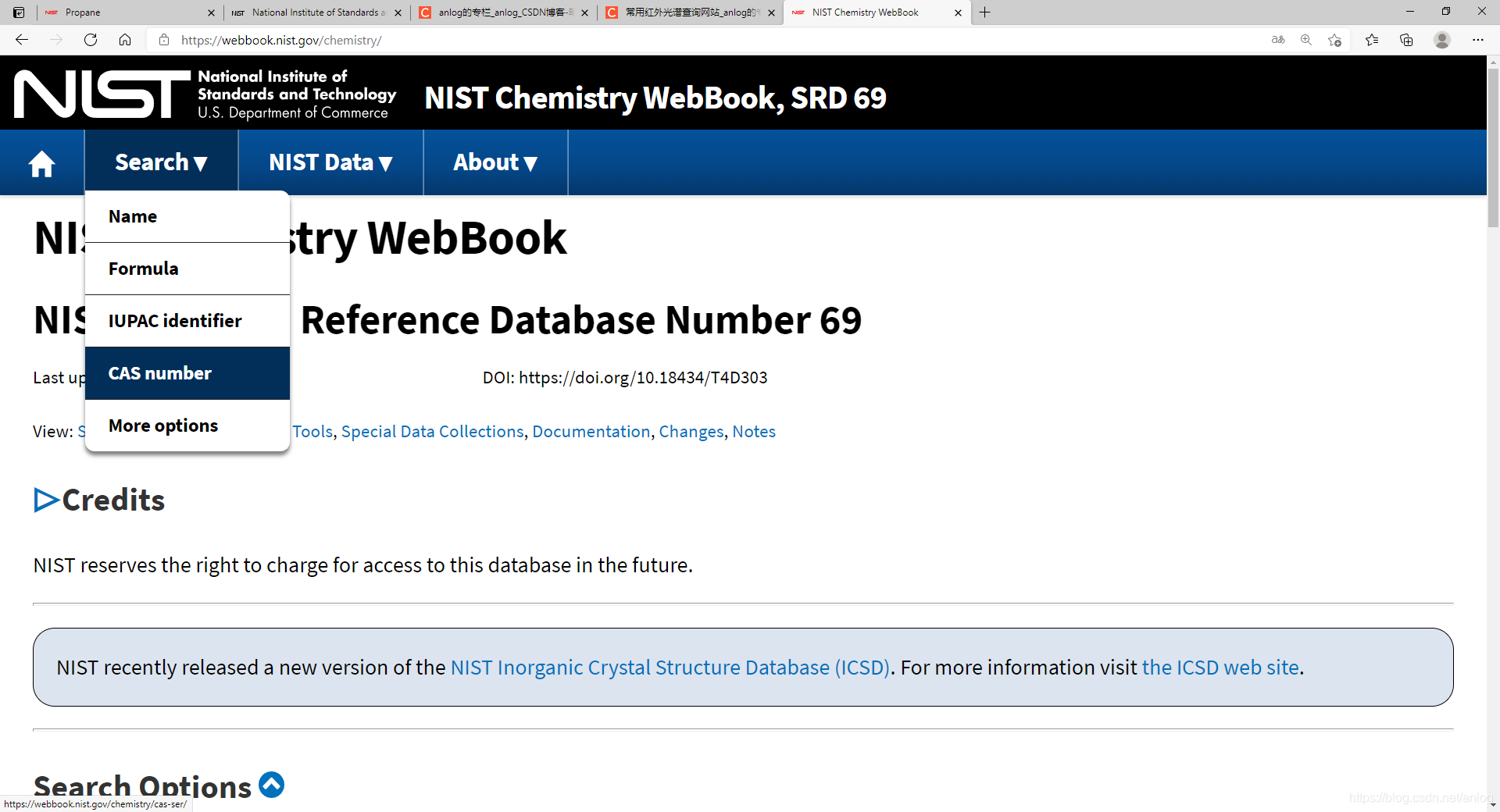
Task: Switch to the Propane tab
Action: tap(130, 12)
